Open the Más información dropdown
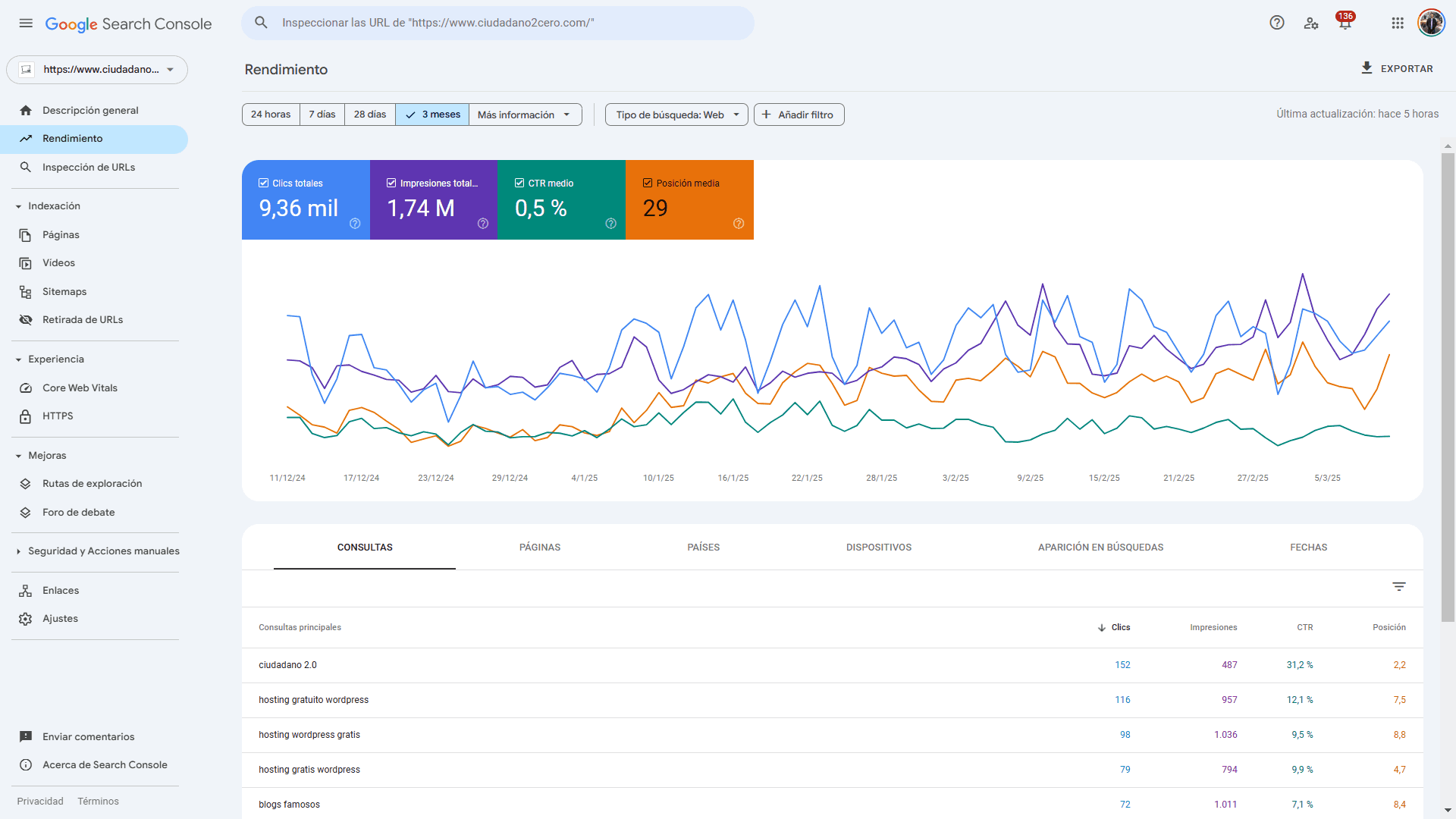 point(525,115)
